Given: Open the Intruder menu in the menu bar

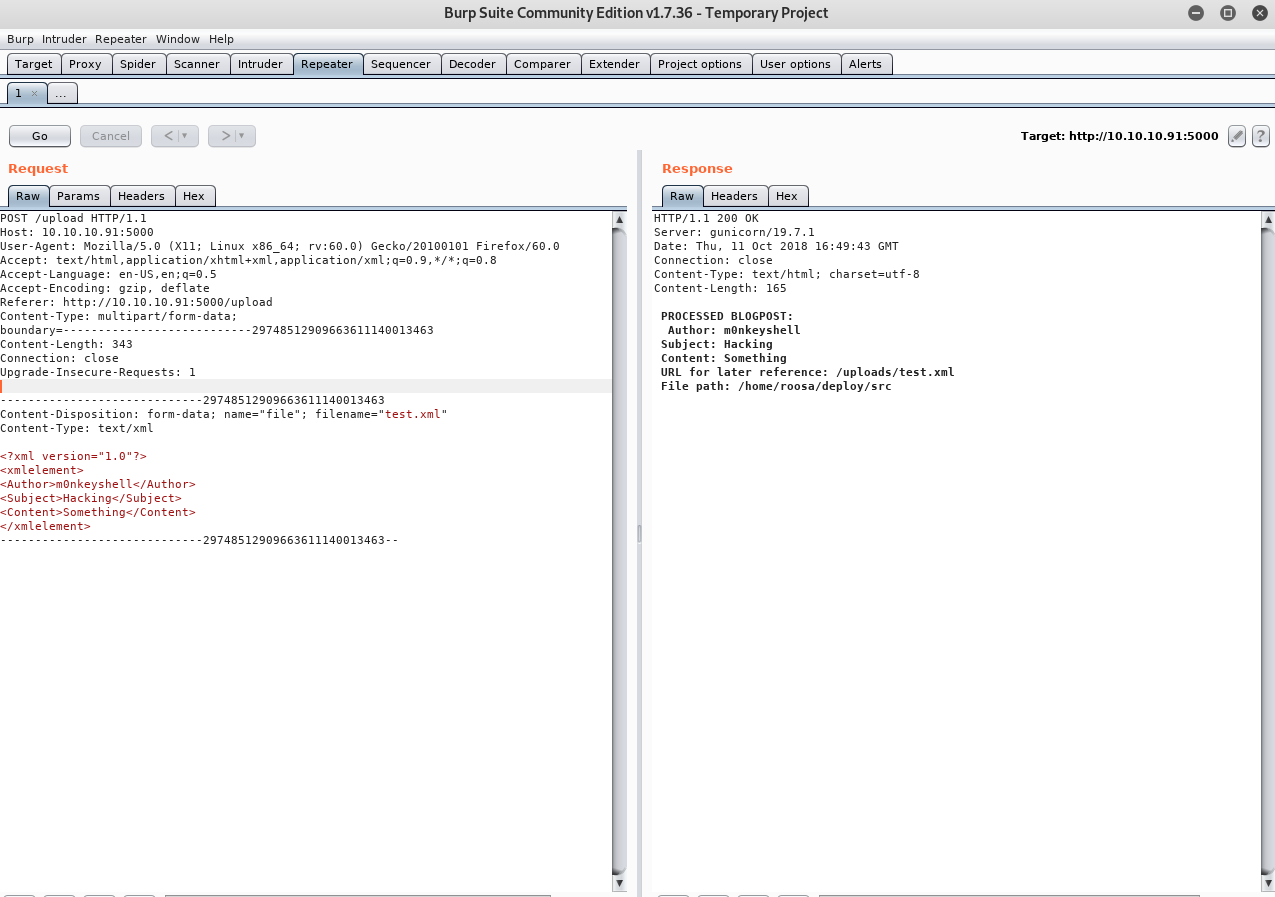Looking at the screenshot, I should (x=64, y=39).
